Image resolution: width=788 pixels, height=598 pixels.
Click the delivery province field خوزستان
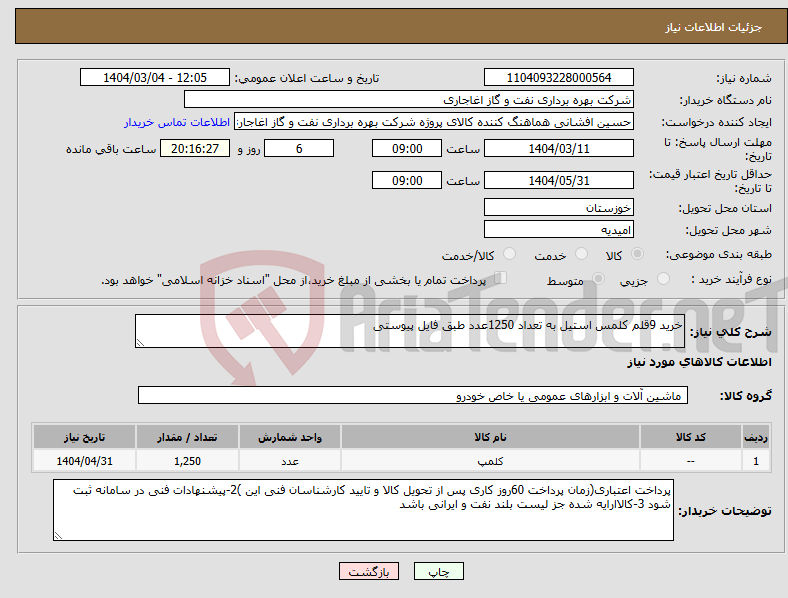tap(559, 207)
